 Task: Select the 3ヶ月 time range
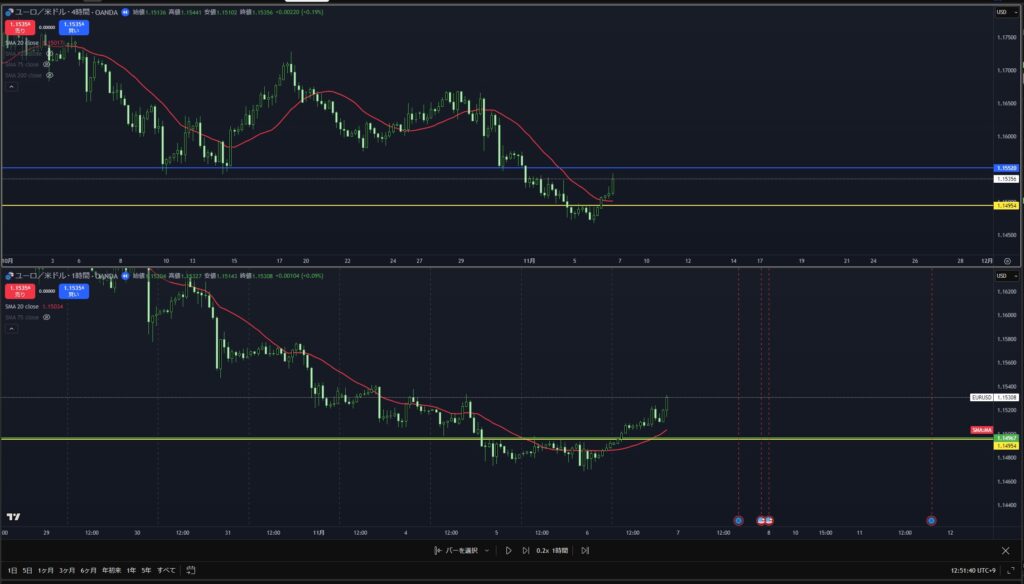pyautogui.click(x=68, y=570)
